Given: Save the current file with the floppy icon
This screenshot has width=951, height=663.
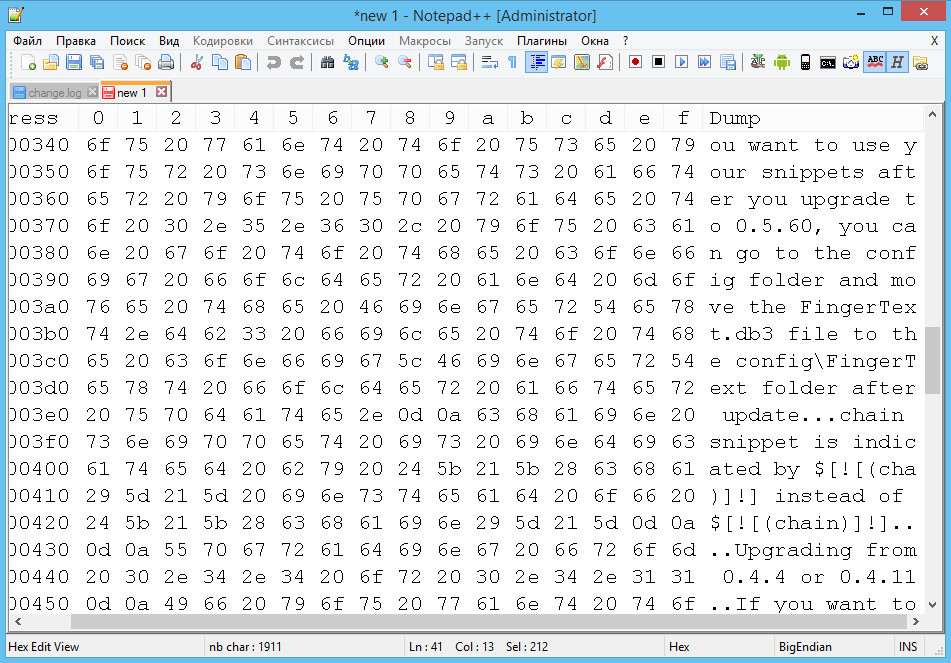Looking at the screenshot, I should [74, 62].
